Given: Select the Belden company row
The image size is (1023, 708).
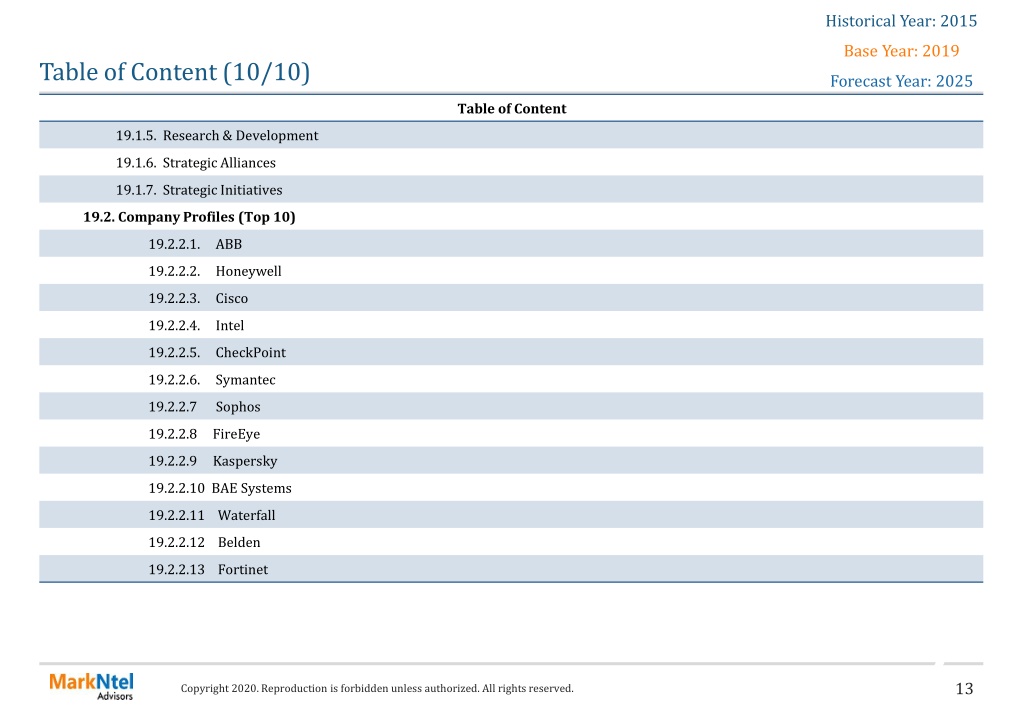Looking at the screenshot, I should [512, 542].
